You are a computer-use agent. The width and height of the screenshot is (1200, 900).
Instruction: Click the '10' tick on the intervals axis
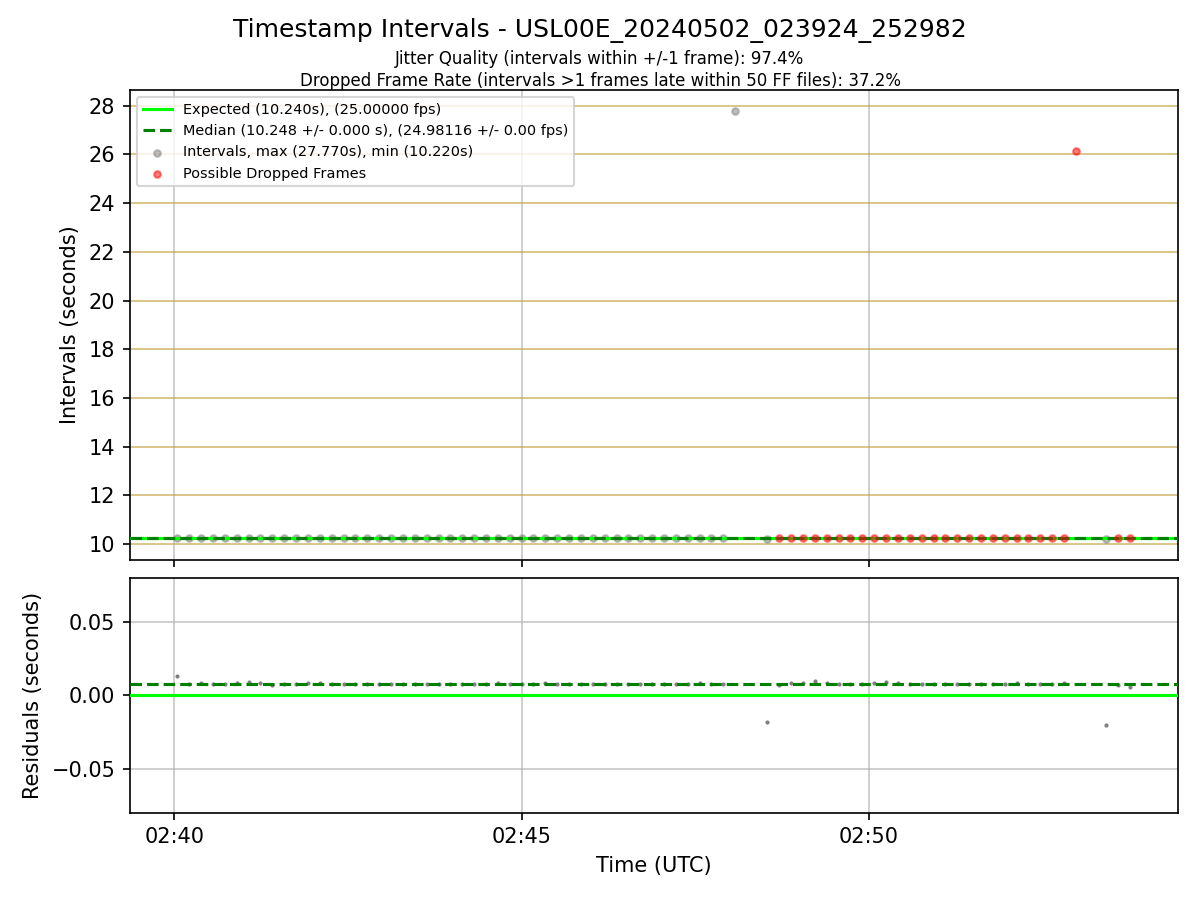(x=102, y=544)
